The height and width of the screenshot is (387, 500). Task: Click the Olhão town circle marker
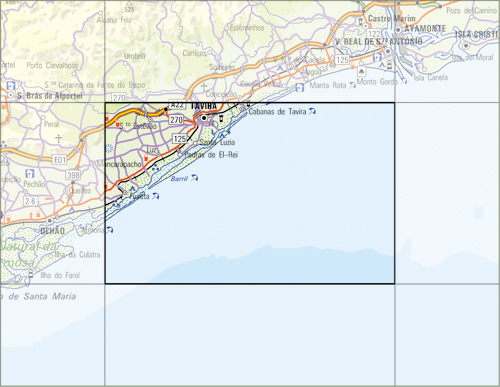click(x=50, y=221)
